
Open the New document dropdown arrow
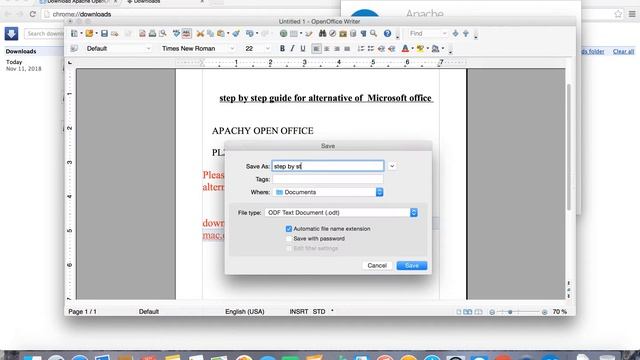pos(81,33)
